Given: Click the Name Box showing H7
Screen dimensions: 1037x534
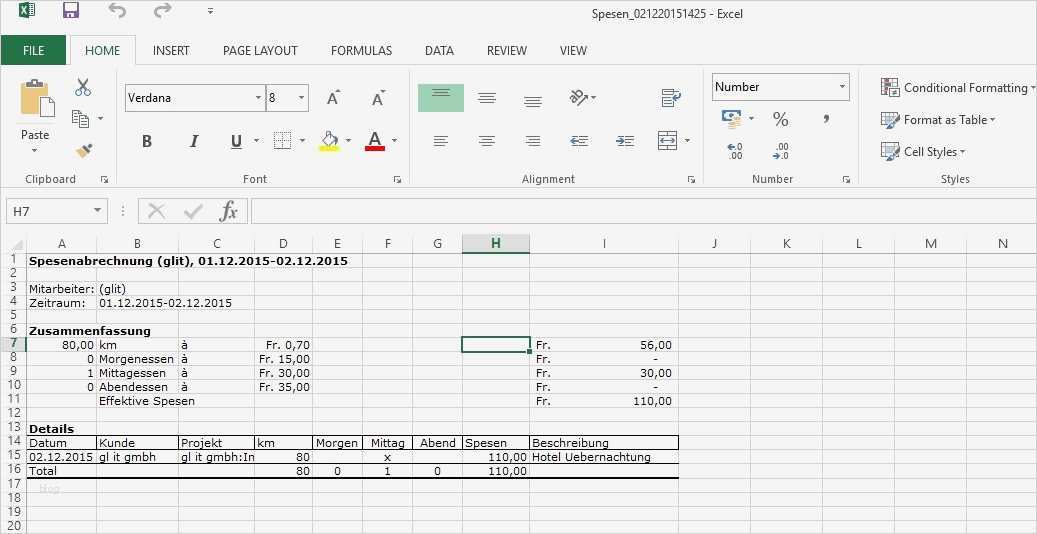Looking at the screenshot, I should tap(56, 211).
